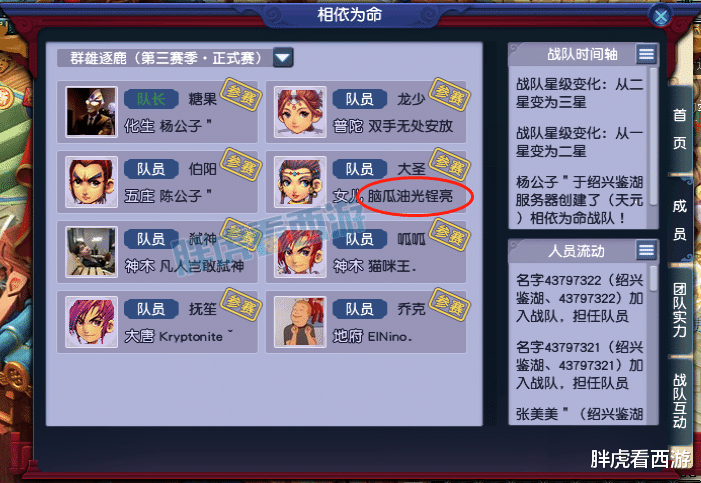Image resolution: width=701 pixels, height=483 pixels.
Task: Click 伯阳's red-haired avatar
Action: point(91,182)
